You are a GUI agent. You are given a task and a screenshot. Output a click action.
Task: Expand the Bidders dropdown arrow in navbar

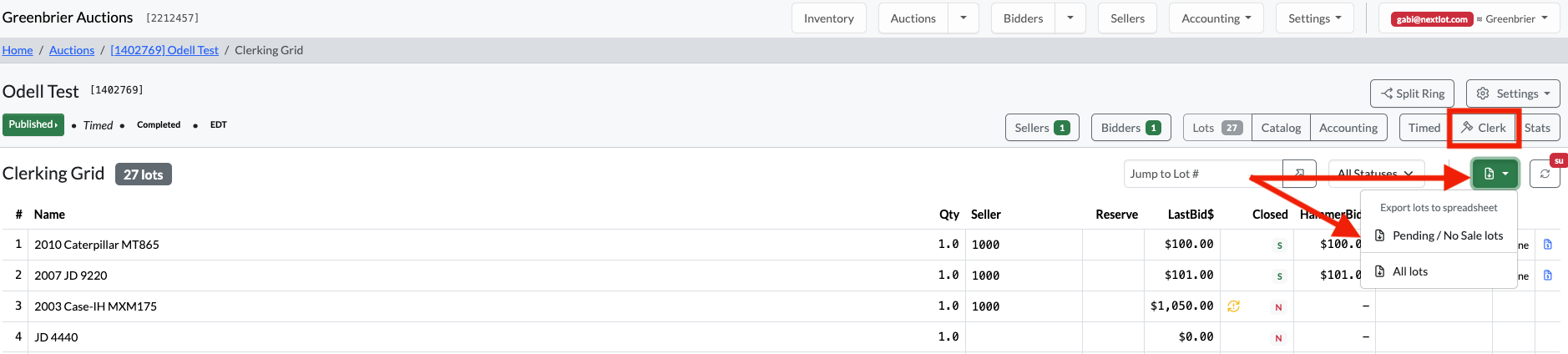click(x=1070, y=18)
